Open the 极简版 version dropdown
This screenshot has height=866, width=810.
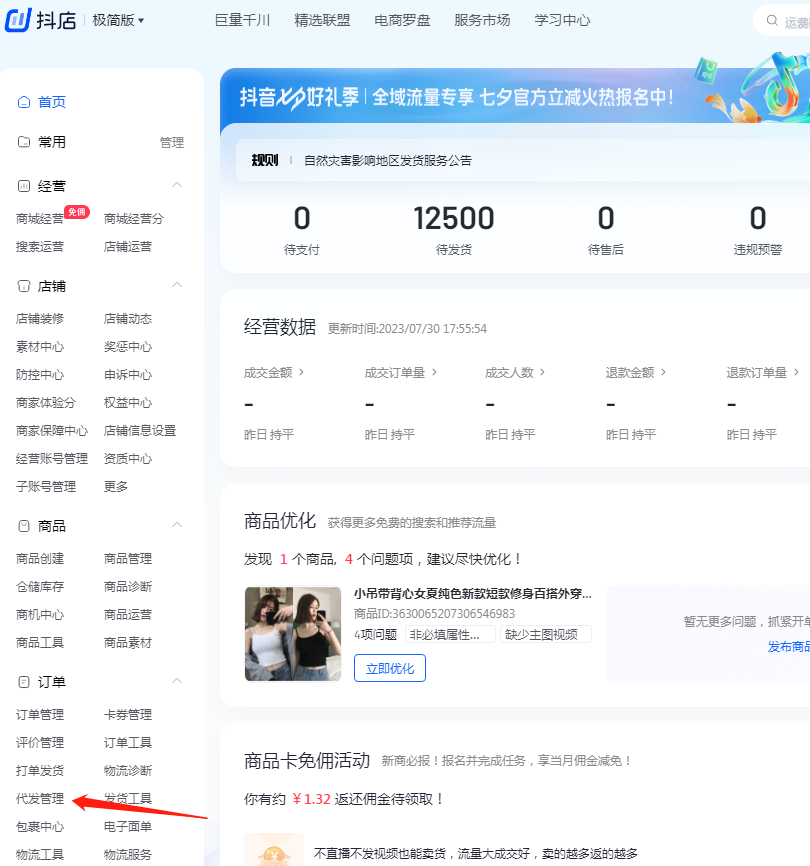118,20
